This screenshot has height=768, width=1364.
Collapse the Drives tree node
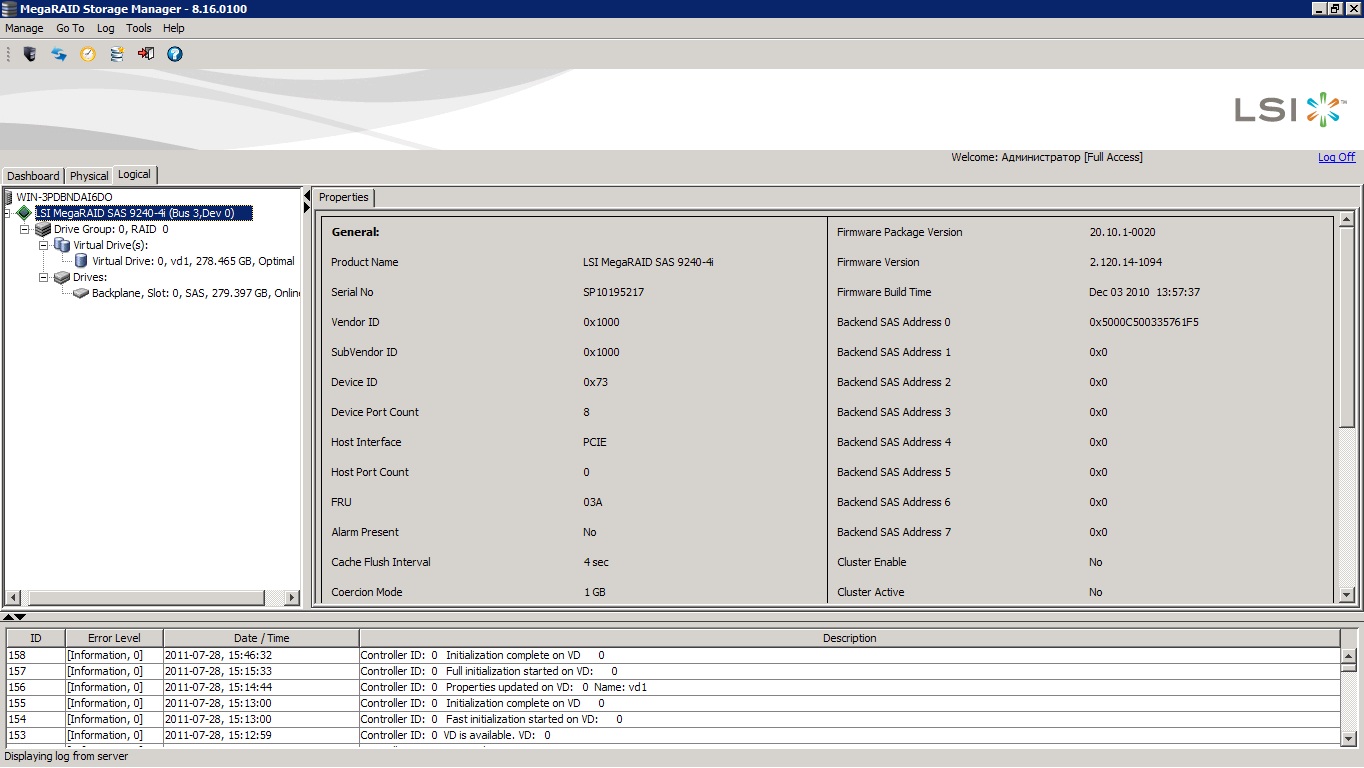[x=44, y=277]
